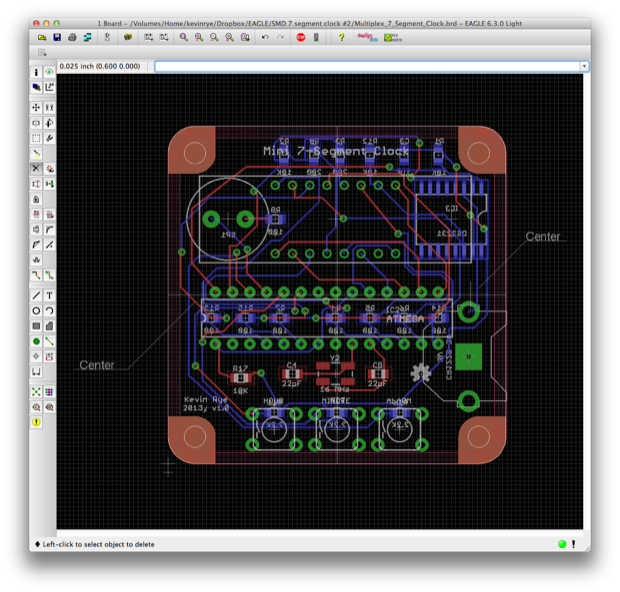The image size is (620, 592).
Task: Select the Rotate tool
Action: tap(49, 123)
